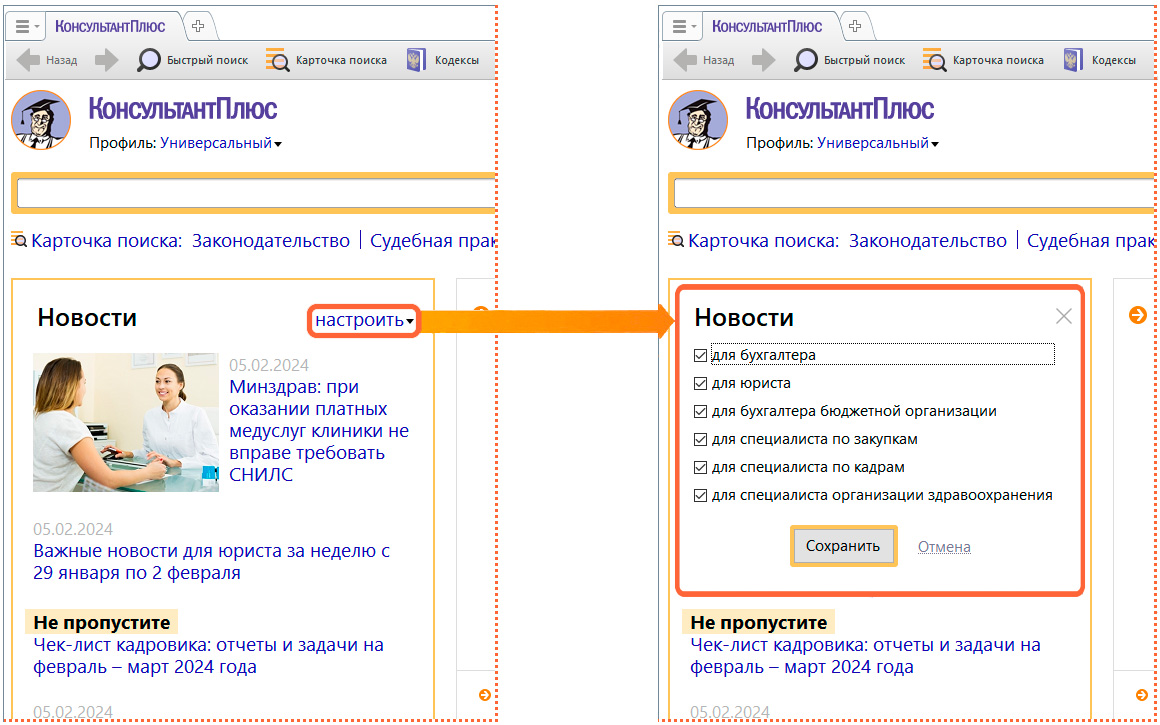Open Чек-лист кадровика link in right window
The width and height of the screenshot is (1160, 725).
866,656
